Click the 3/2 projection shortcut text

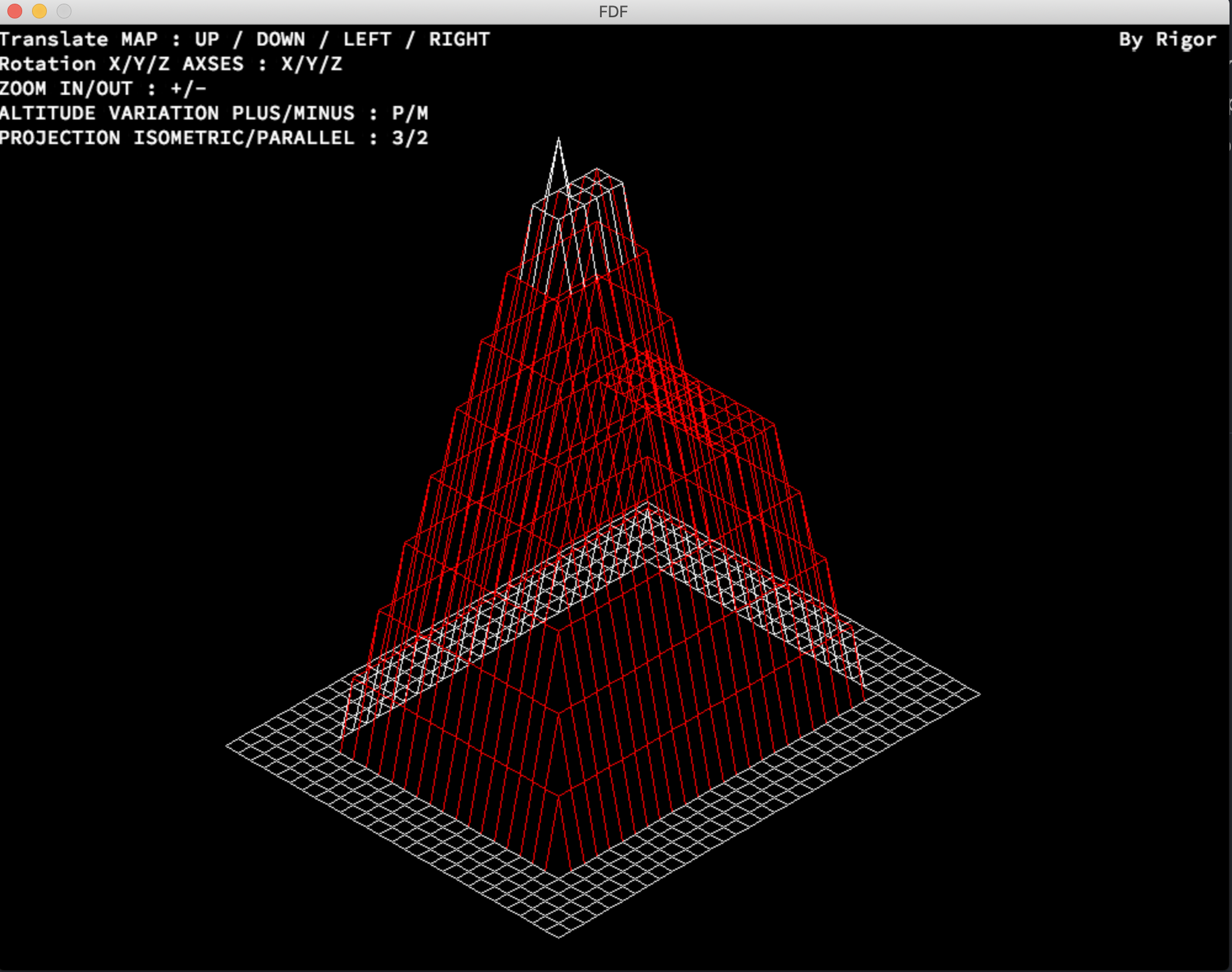pos(410,137)
